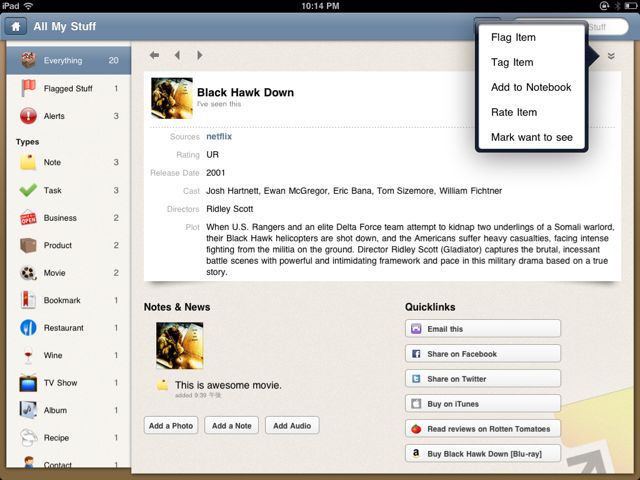640x480 pixels.
Task: Tap the 'All My Stuff' header title
Action: (64, 27)
